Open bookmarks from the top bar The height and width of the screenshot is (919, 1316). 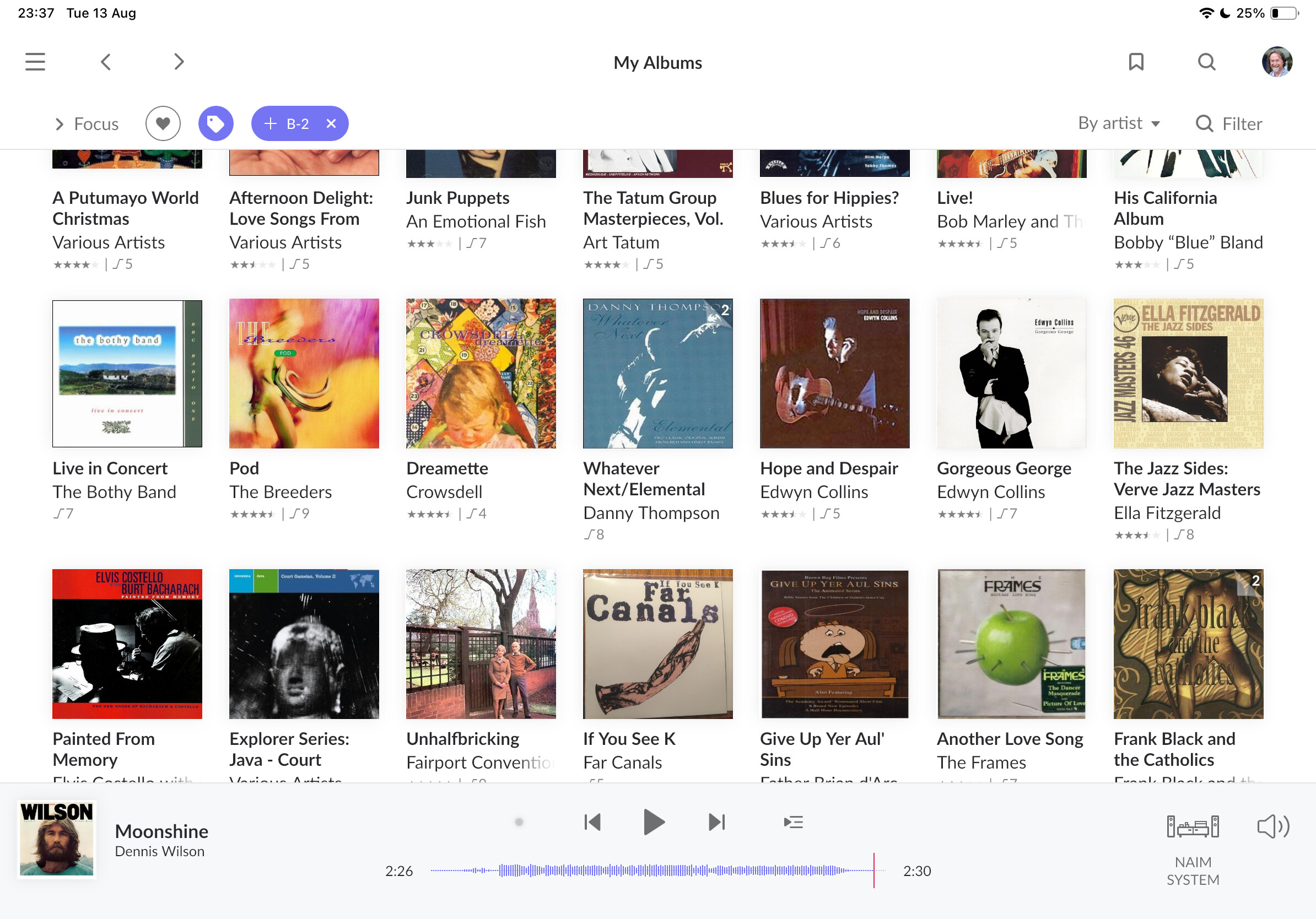[x=1136, y=62]
